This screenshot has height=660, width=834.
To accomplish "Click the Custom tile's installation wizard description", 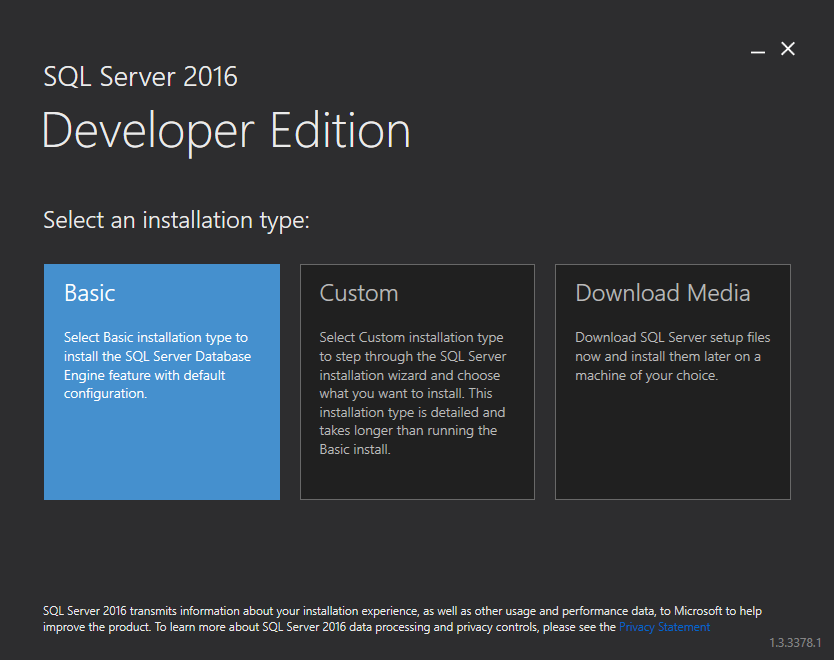I will point(412,394).
